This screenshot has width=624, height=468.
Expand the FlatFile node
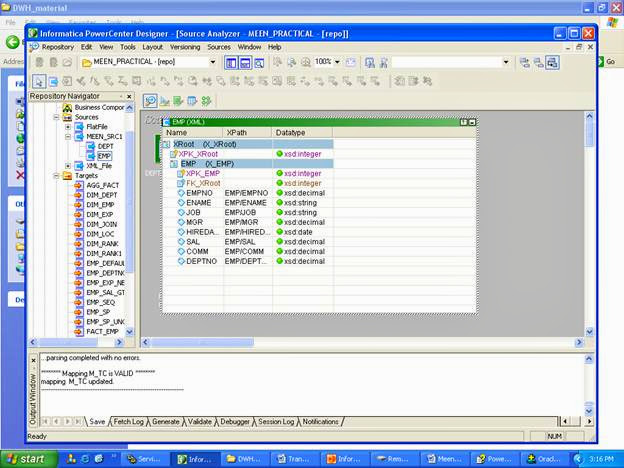click(68, 127)
